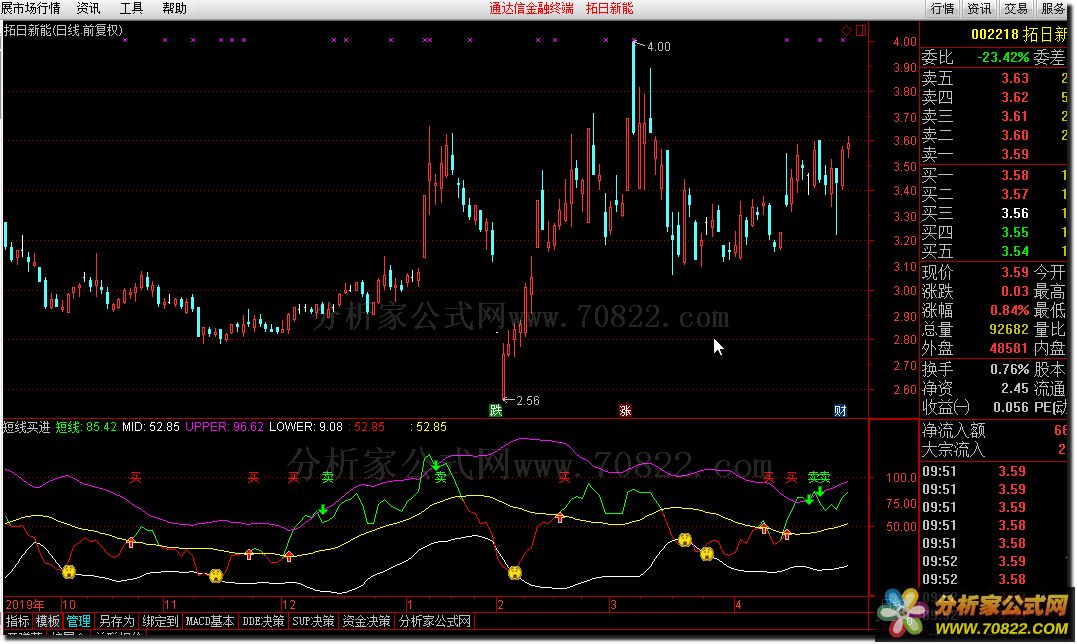This screenshot has height=644, width=1077.
Task: Click the magenta UPPER: 96.62 value
Action: (x=225, y=427)
